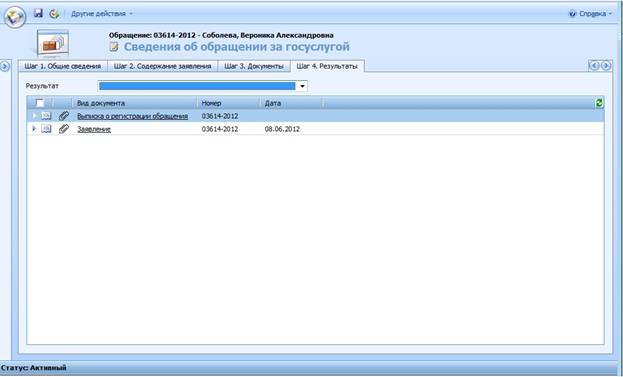Click the Сведения об обращении за госуслугой heading
Viewport: 623px width, 377px height.
(x=236, y=47)
